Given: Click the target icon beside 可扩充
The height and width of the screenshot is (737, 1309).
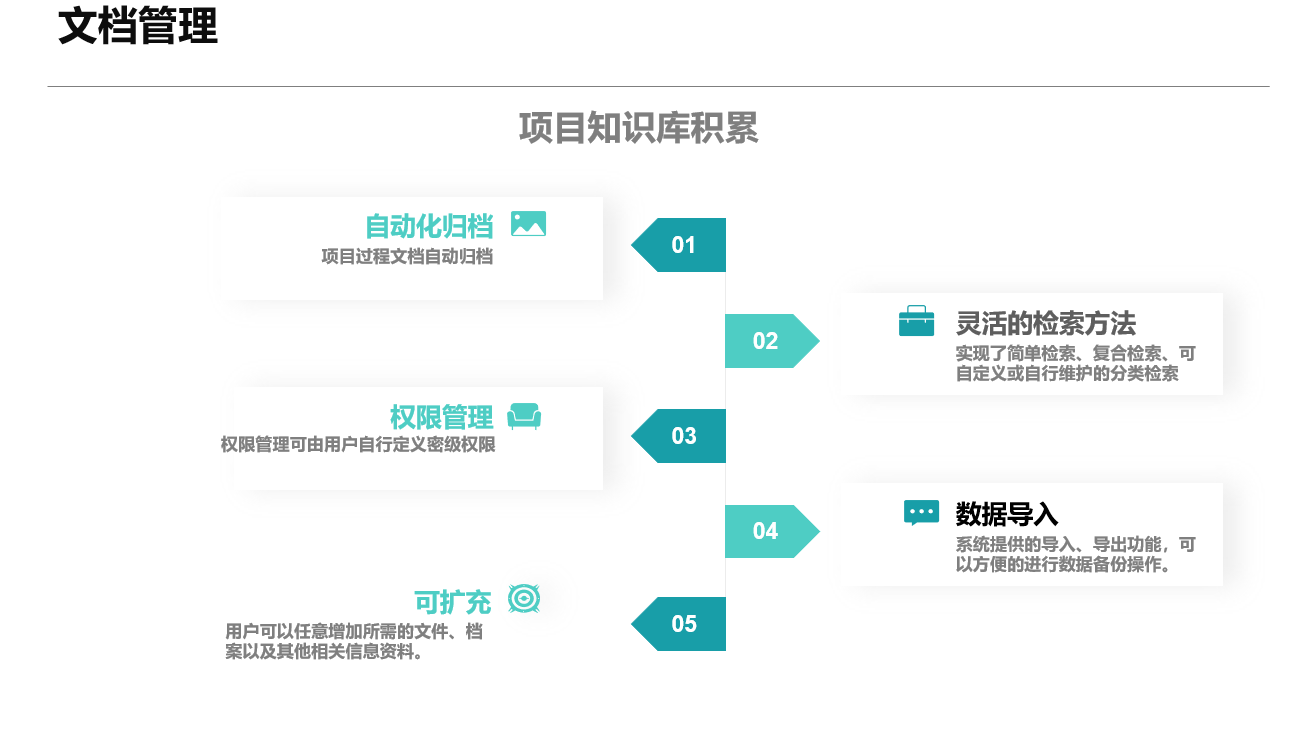Looking at the screenshot, I should coord(524,598).
